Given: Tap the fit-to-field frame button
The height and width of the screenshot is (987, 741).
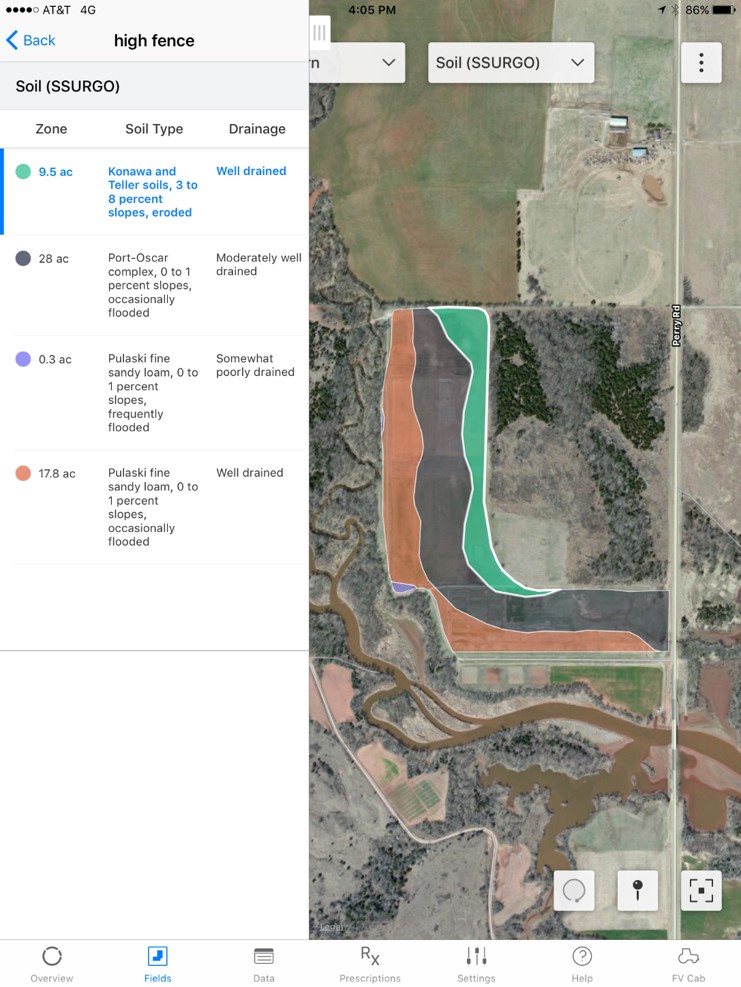Looking at the screenshot, I should (x=701, y=890).
